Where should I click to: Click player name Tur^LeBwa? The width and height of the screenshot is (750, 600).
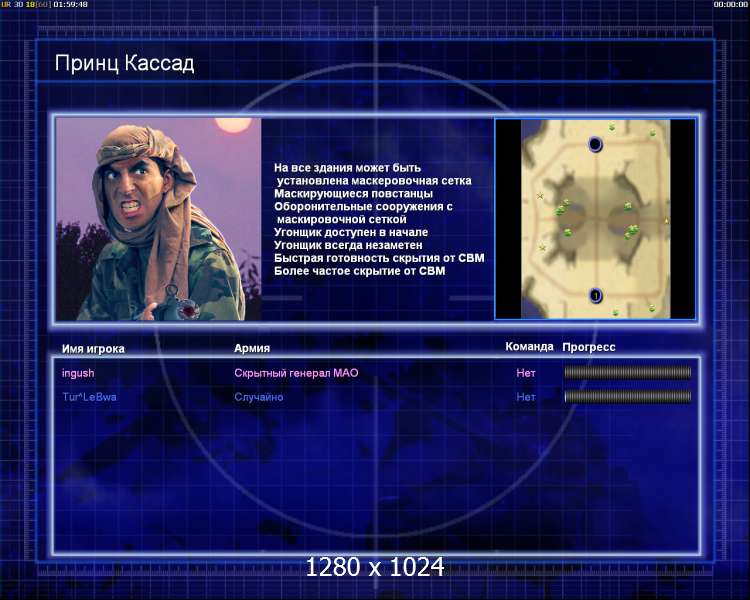[x=89, y=397]
